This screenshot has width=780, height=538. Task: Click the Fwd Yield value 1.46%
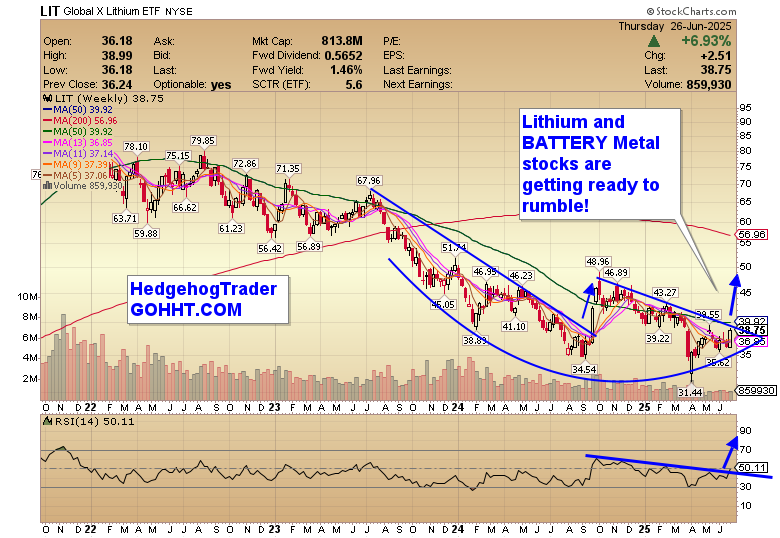click(x=346, y=70)
